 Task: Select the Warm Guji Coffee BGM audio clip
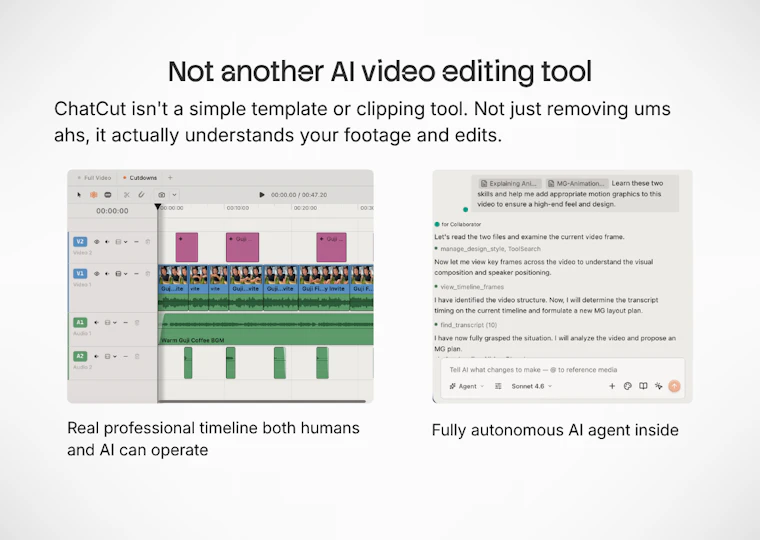[266, 330]
